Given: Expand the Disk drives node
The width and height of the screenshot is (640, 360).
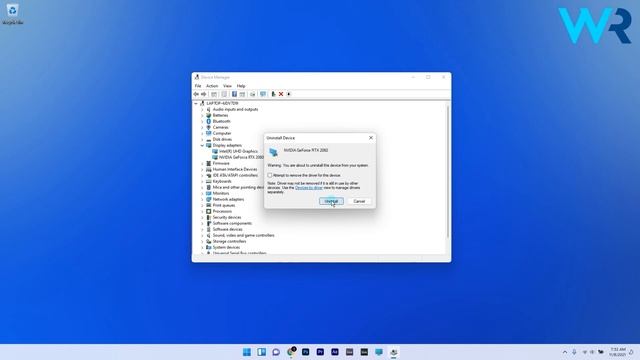Looking at the screenshot, I should [x=202, y=139].
